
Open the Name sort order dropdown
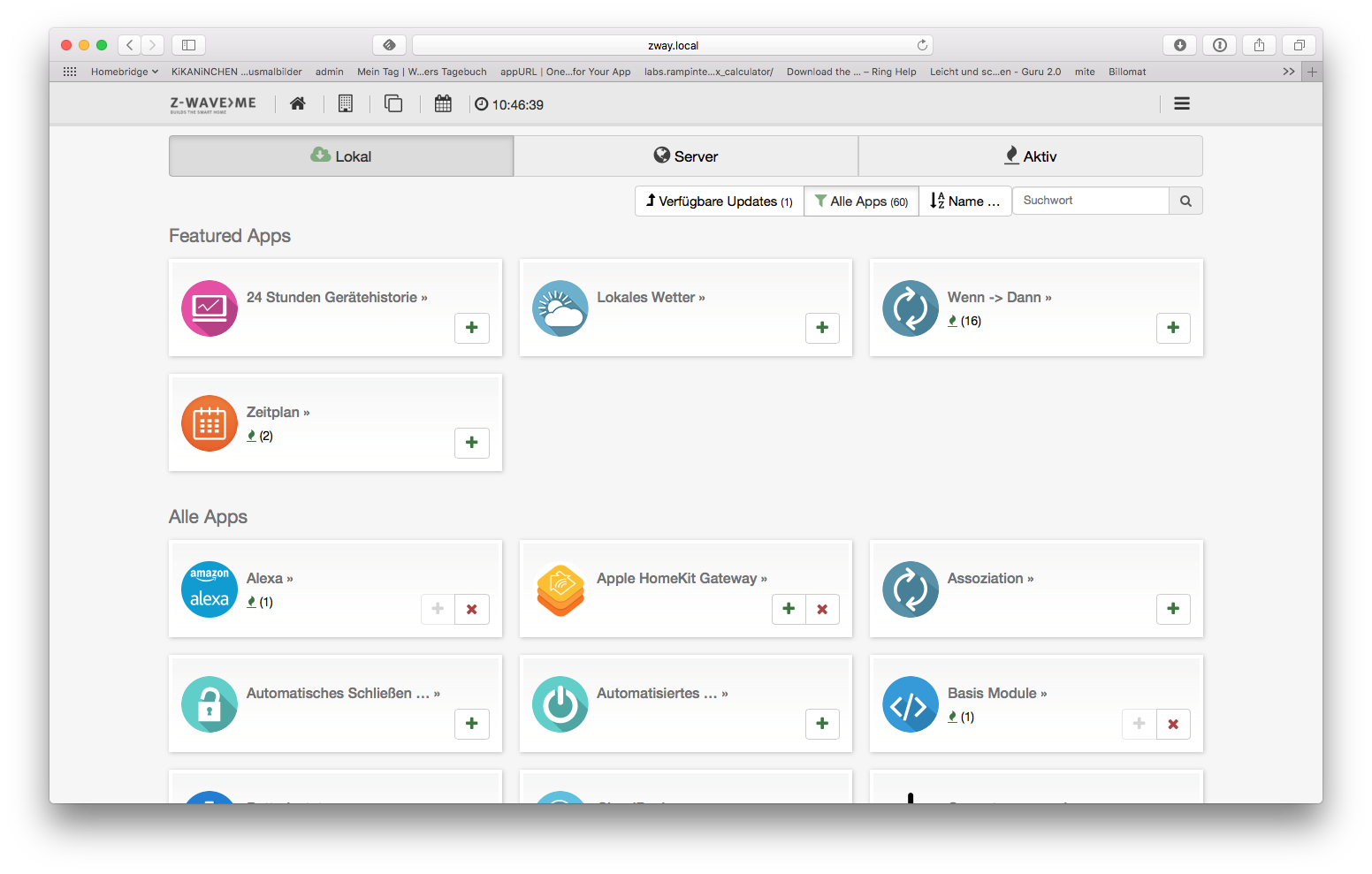[965, 201]
